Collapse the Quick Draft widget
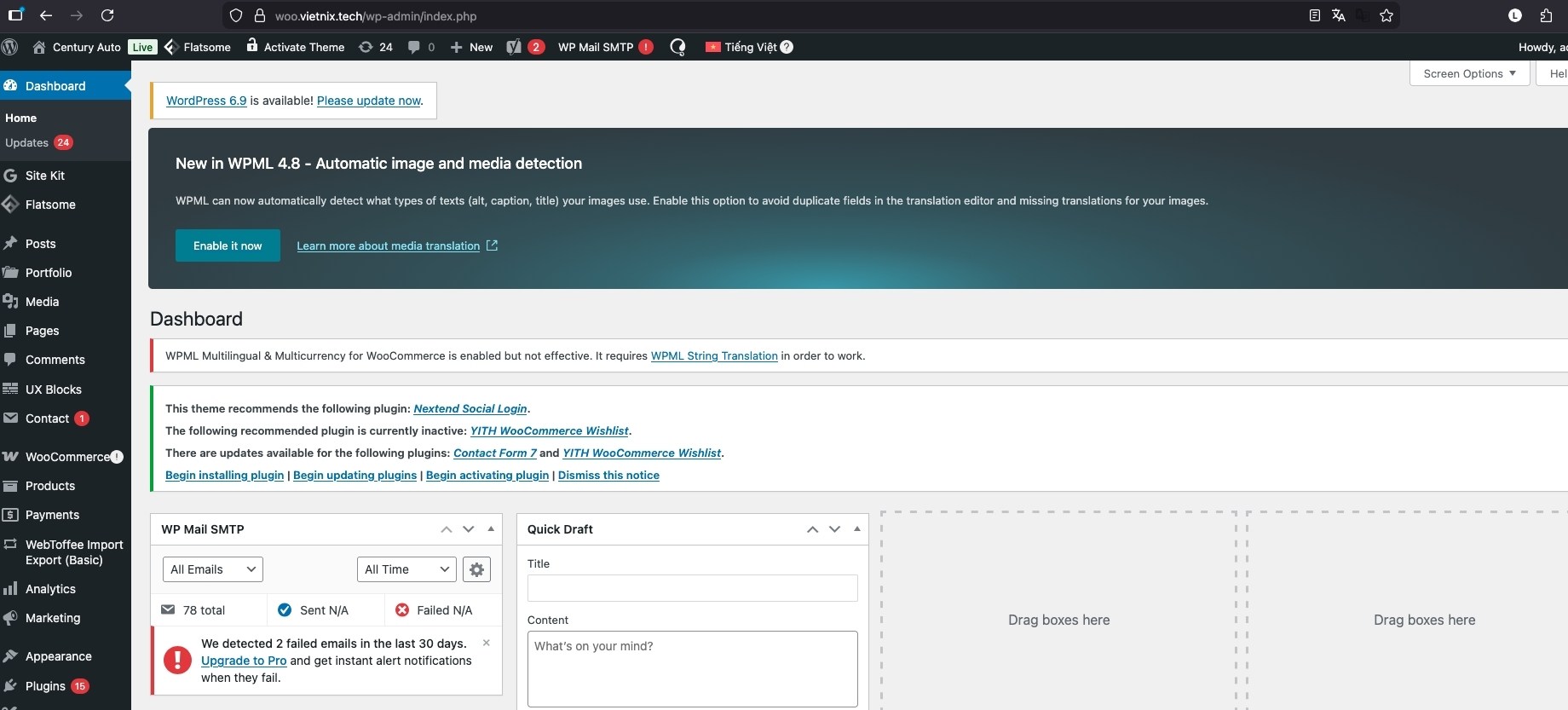1568x710 pixels. coord(856,529)
